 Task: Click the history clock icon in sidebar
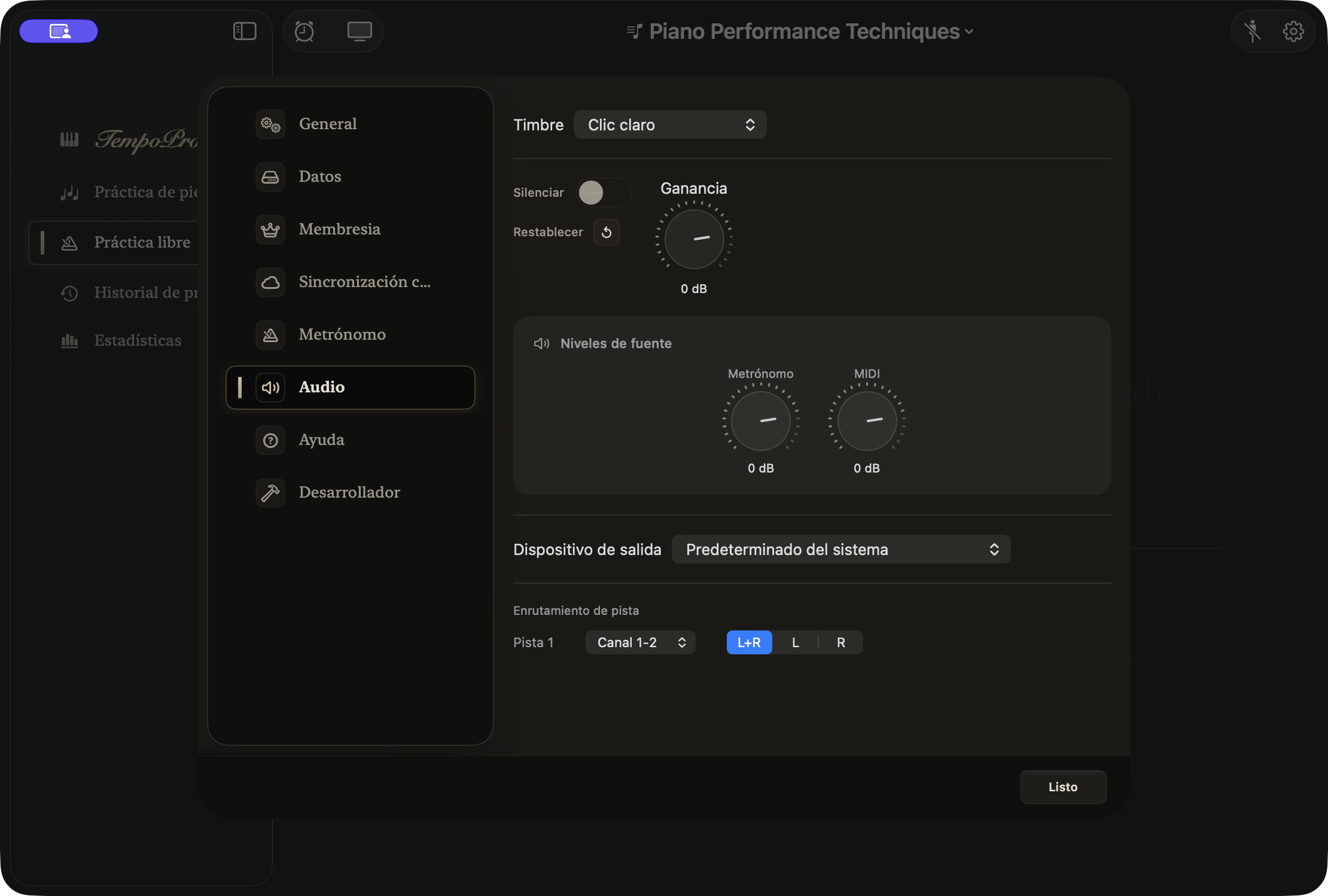coord(69,293)
